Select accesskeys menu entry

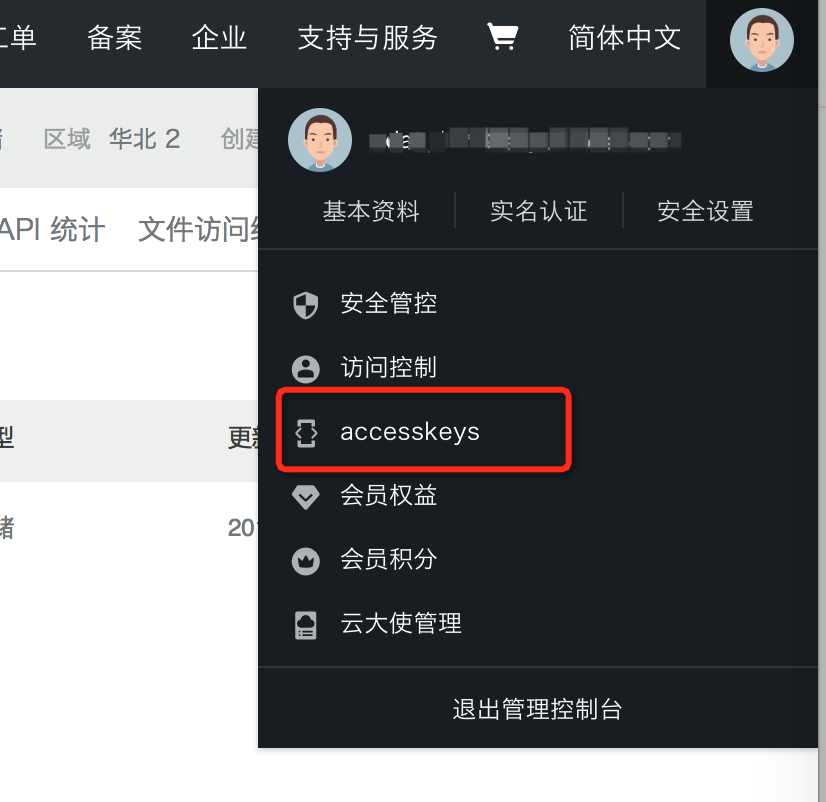point(424,429)
